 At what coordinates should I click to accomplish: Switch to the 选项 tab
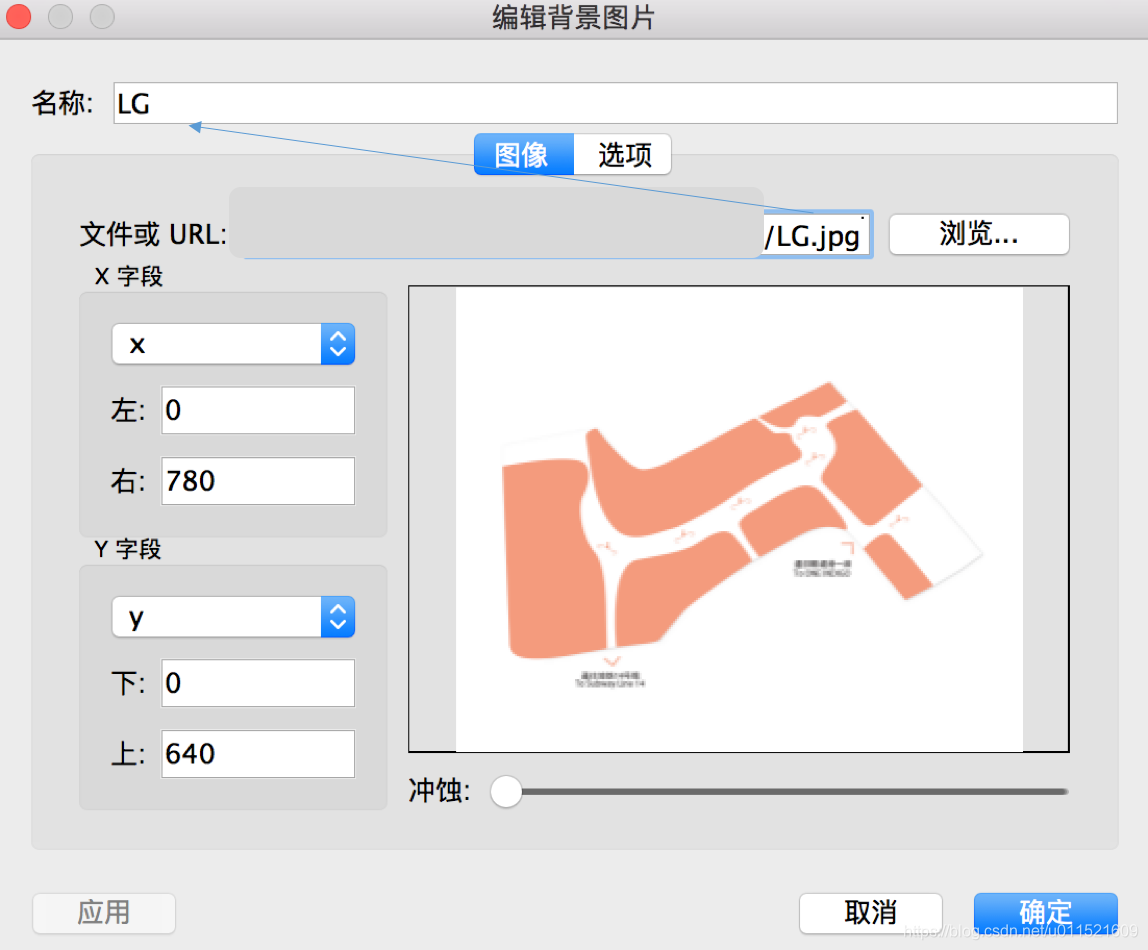622,154
